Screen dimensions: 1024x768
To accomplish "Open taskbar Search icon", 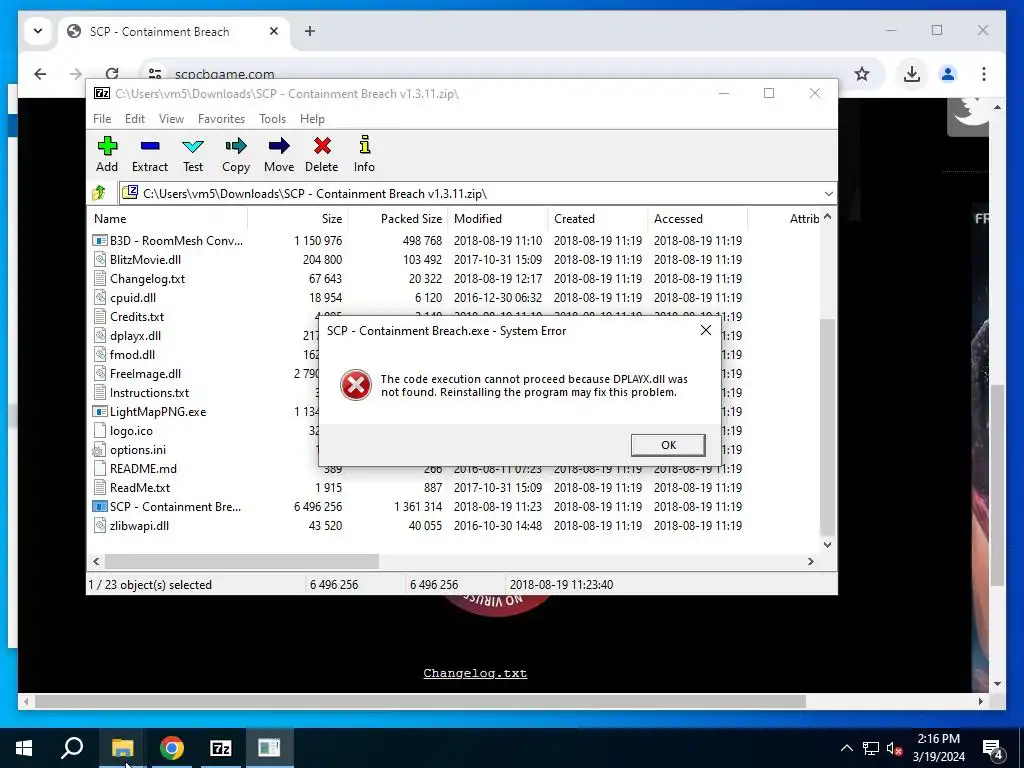I will point(72,748).
